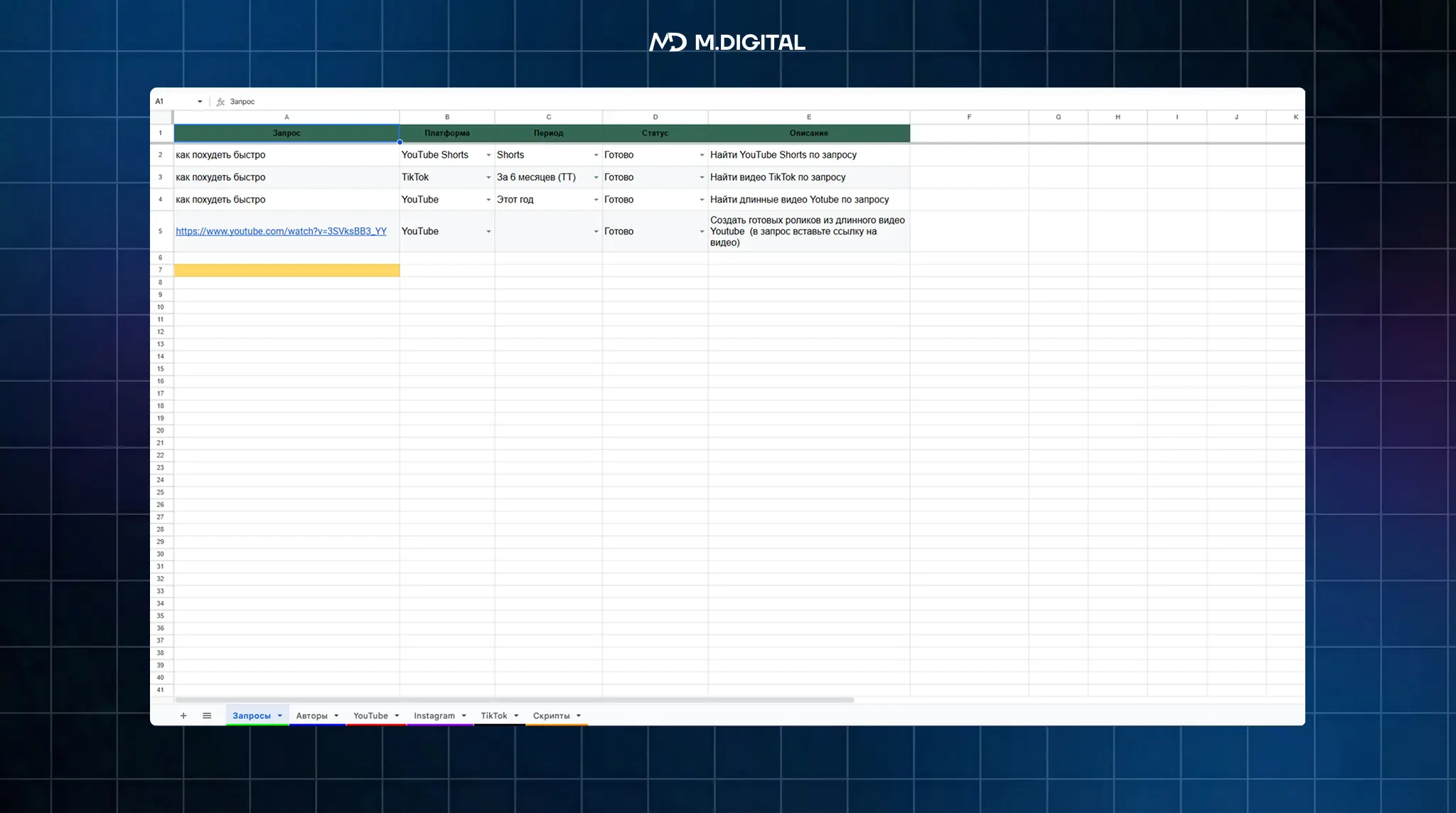This screenshot has height=813, width=1456.
Task: Click the fx formula icon
Action: point(220,102)
